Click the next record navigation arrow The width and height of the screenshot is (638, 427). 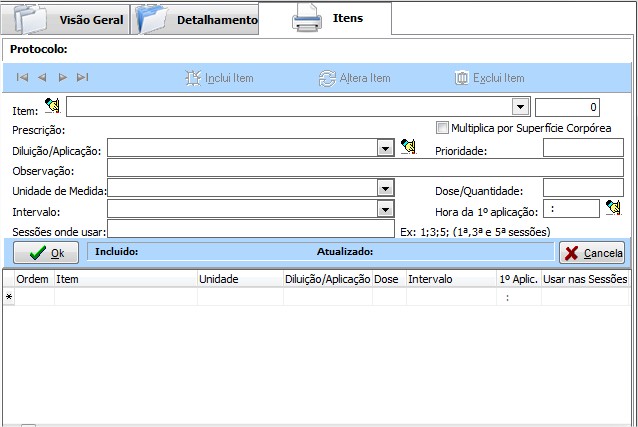pyautogui.click(x=62, y=78)
